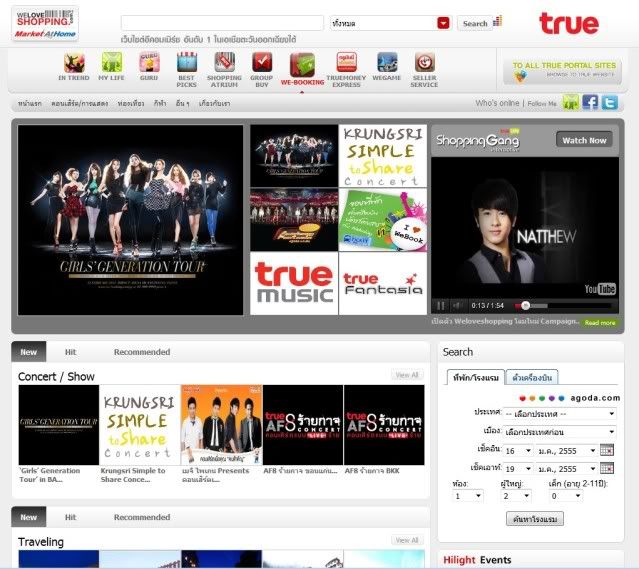Pause the Natthew video
This screenshot has height=569, width=639.
click(x=441, y=306)
